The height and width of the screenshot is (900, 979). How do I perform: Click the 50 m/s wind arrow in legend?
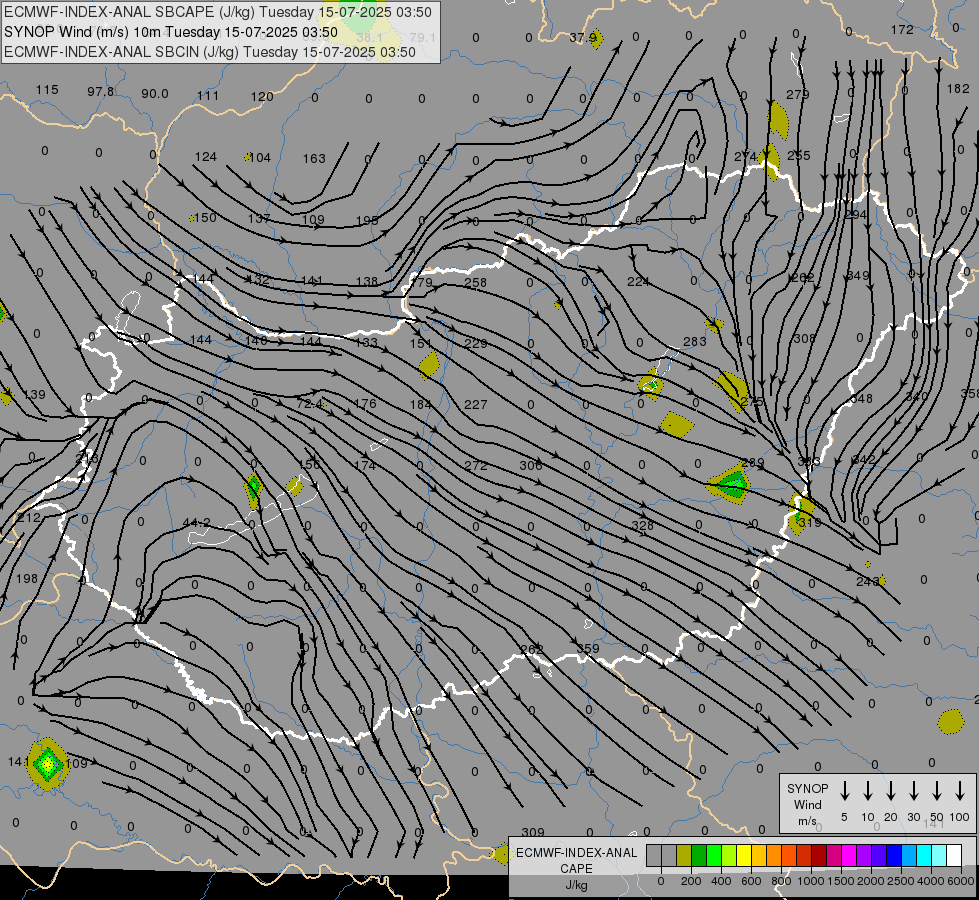937,790
